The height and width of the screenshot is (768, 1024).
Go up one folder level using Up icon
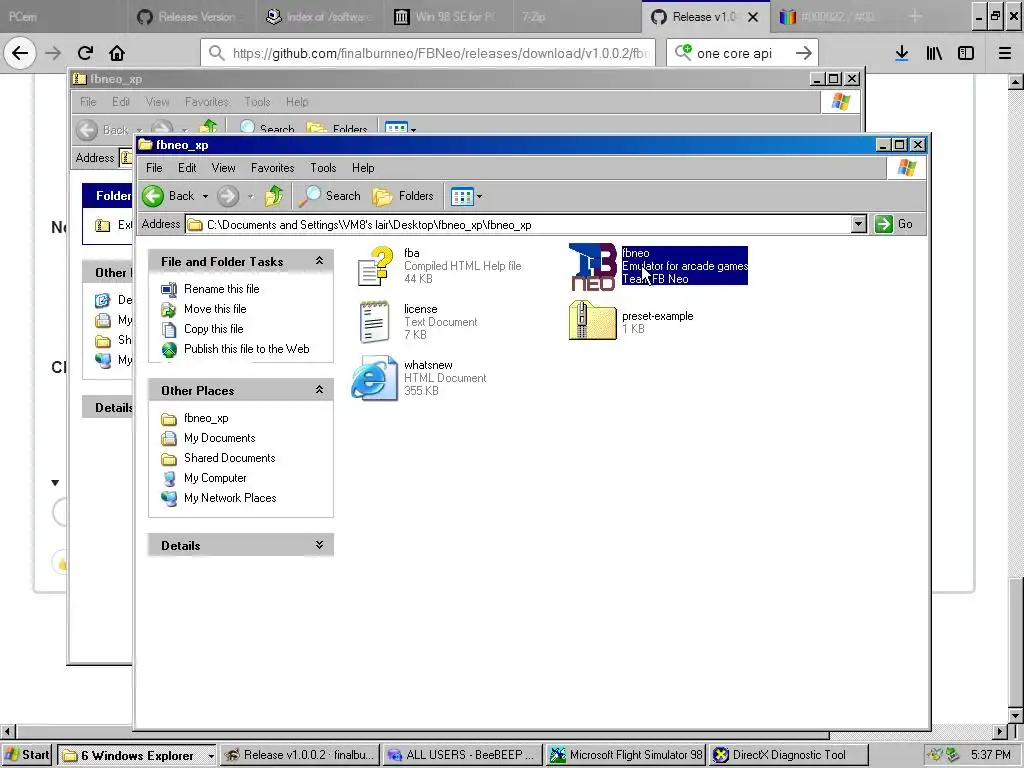pos(274,196)
